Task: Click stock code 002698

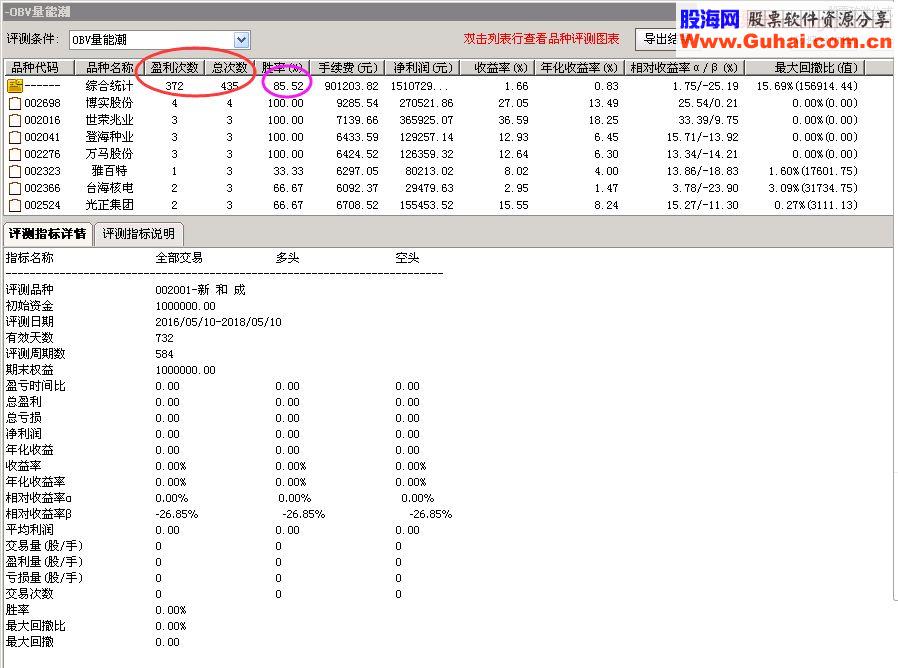Action: 42,104
